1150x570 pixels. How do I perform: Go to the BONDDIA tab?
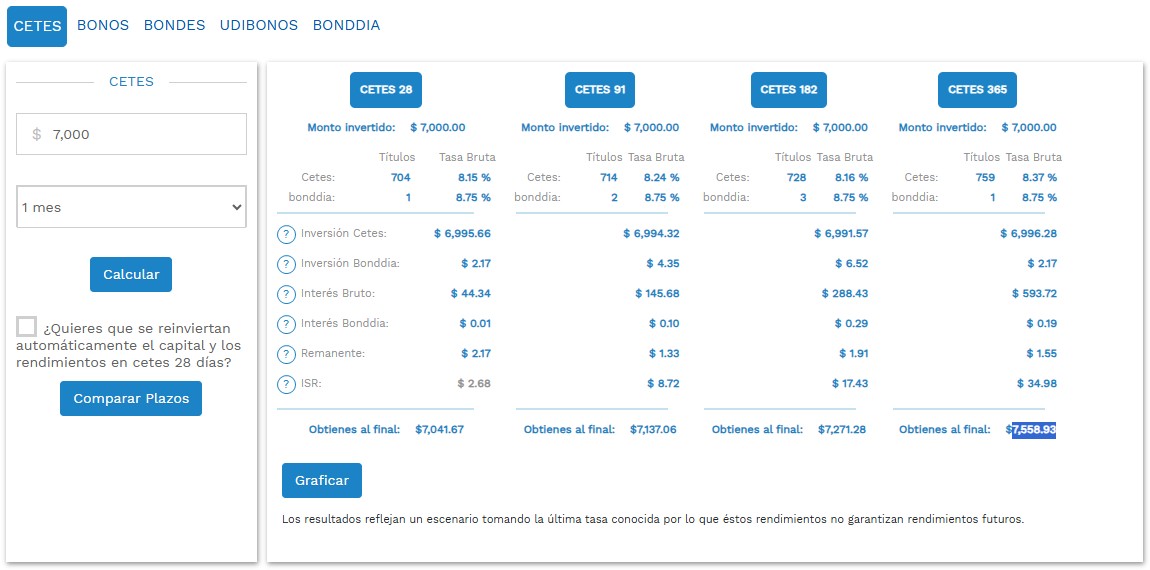pyautogui.click(x=346, y=26)
